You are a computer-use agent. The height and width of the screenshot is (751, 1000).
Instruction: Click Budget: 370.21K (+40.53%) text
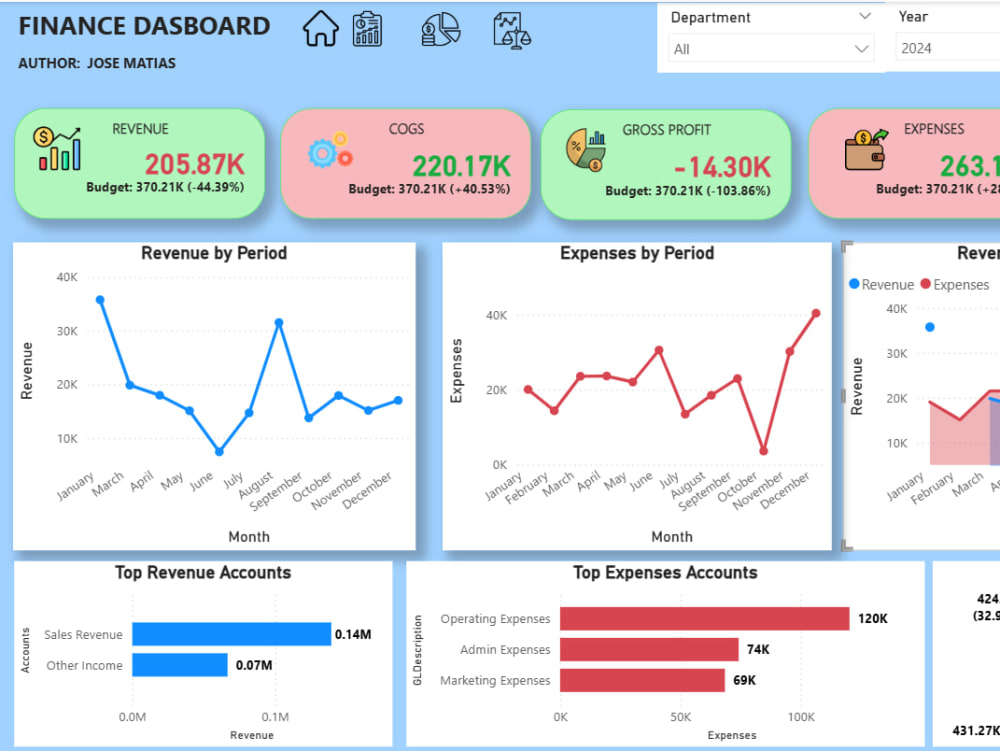coord(429,189)
